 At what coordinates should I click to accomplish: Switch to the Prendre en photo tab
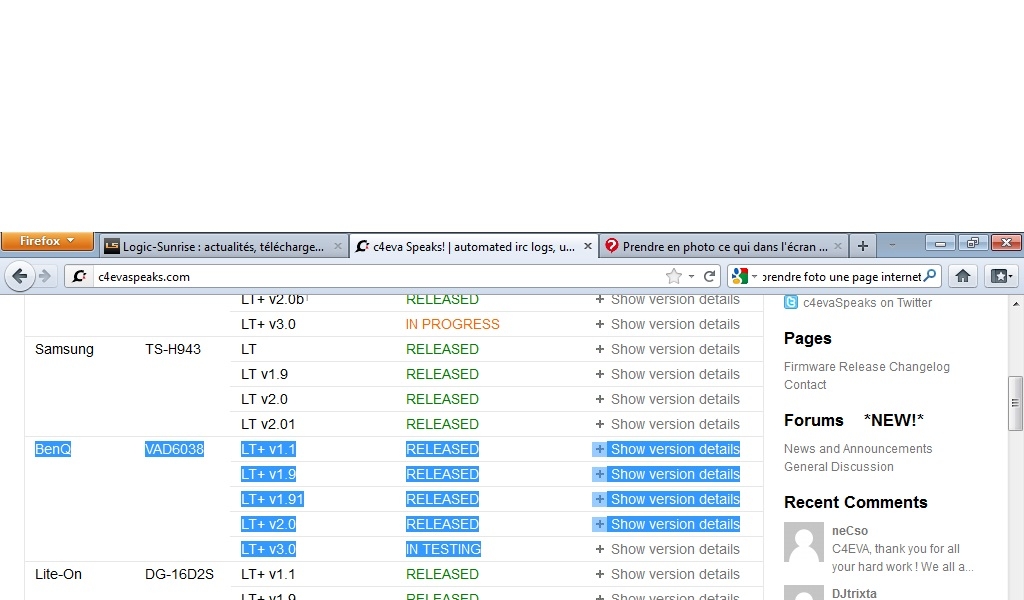(x=724, y=246)
